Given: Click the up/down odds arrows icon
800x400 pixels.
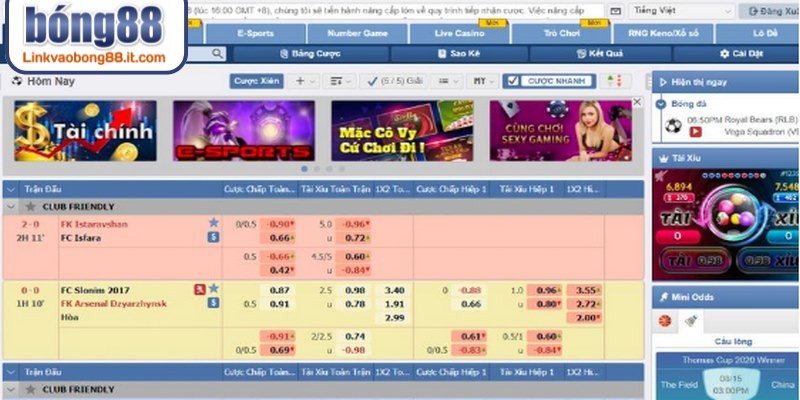Looking at the screenshot, I should click(x=615, y=81).
